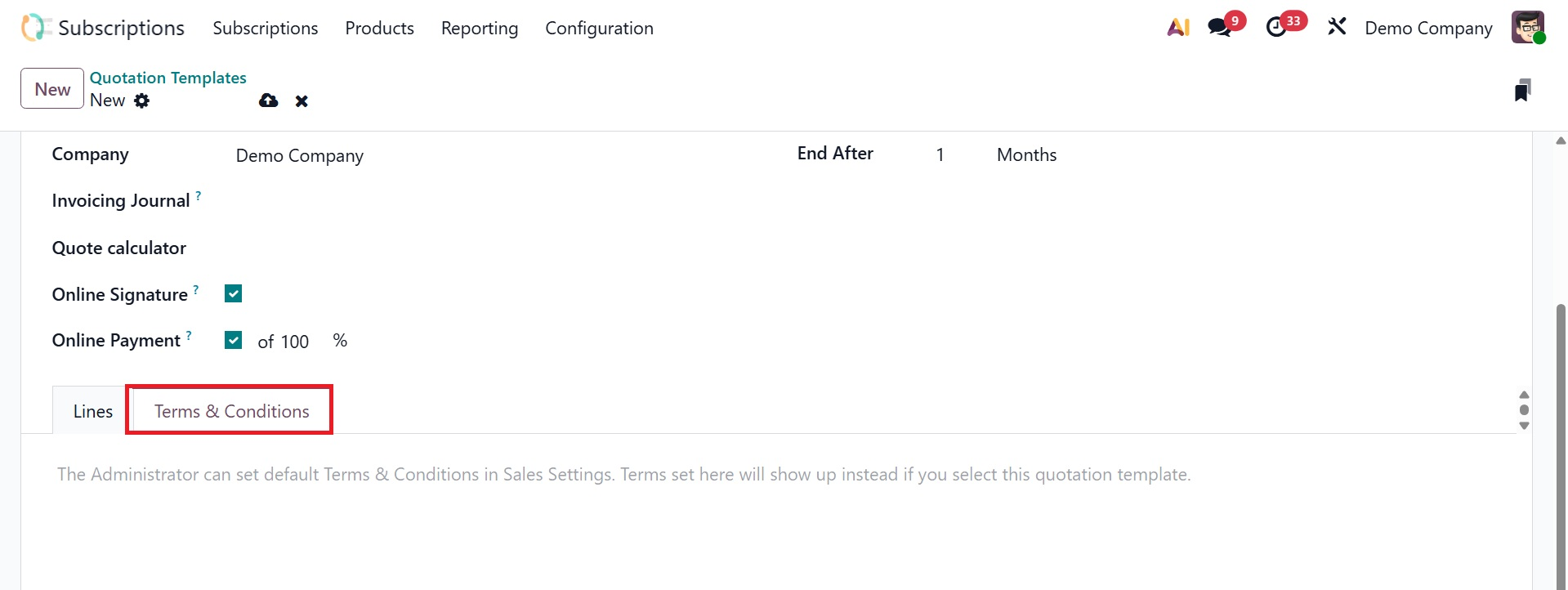Open the debug tools wrench icon
Screen dimensions: 1568x590
(1337, 28)
